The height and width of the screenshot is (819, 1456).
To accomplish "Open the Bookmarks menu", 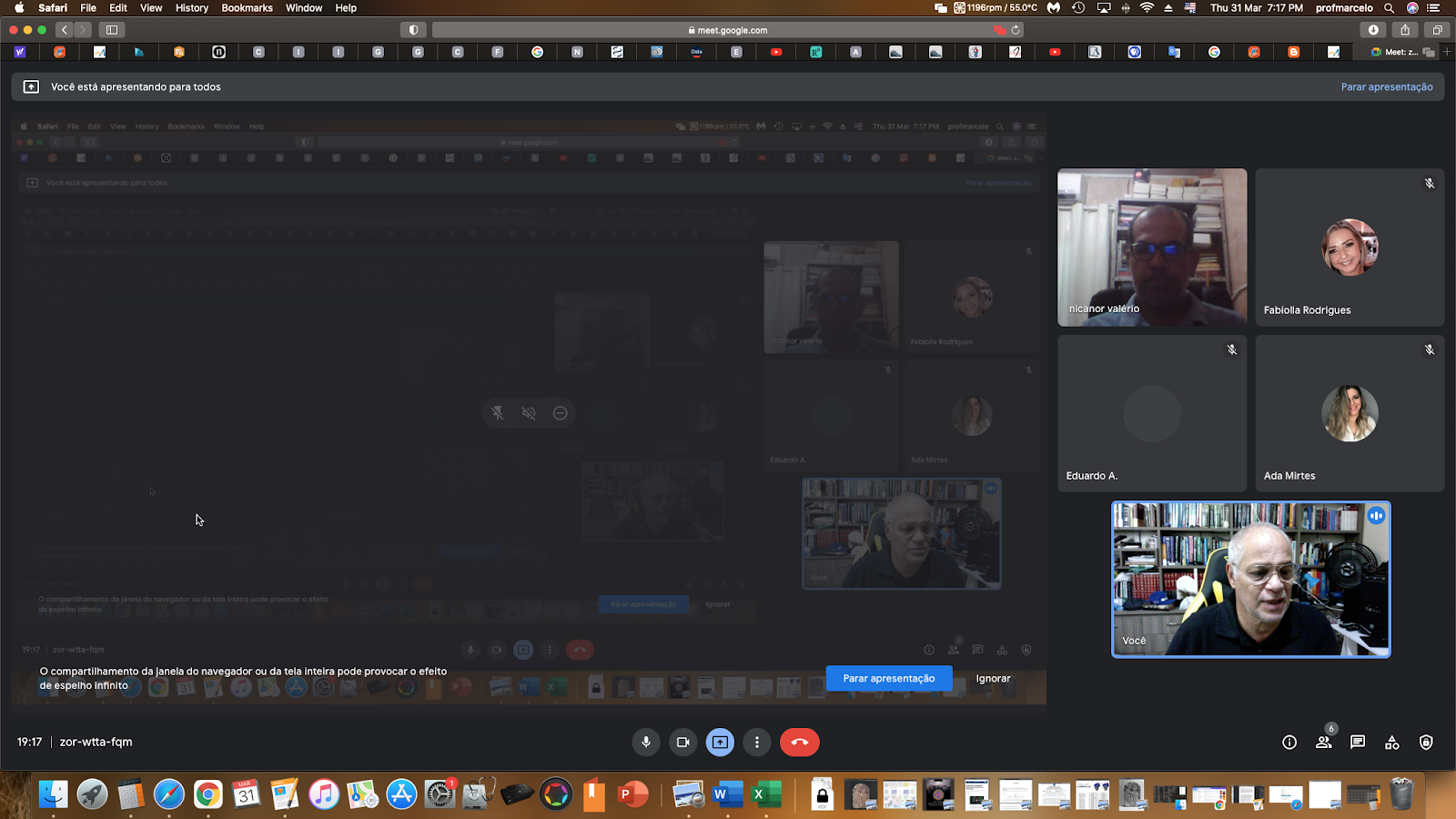I will click(x=248, y=7).
